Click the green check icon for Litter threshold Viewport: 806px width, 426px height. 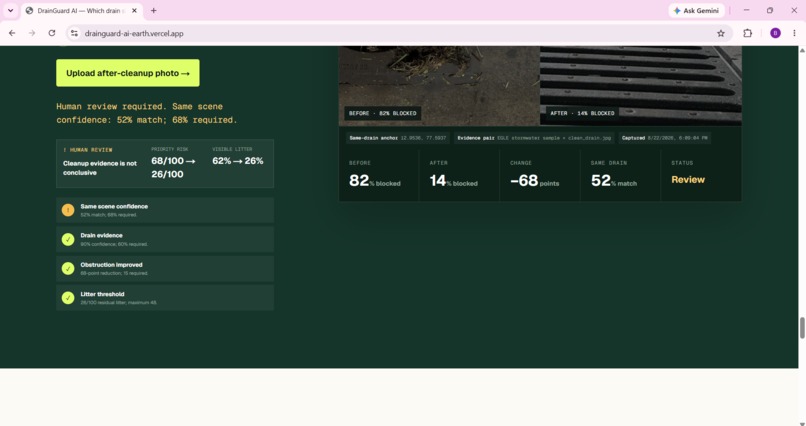point(68,298)
